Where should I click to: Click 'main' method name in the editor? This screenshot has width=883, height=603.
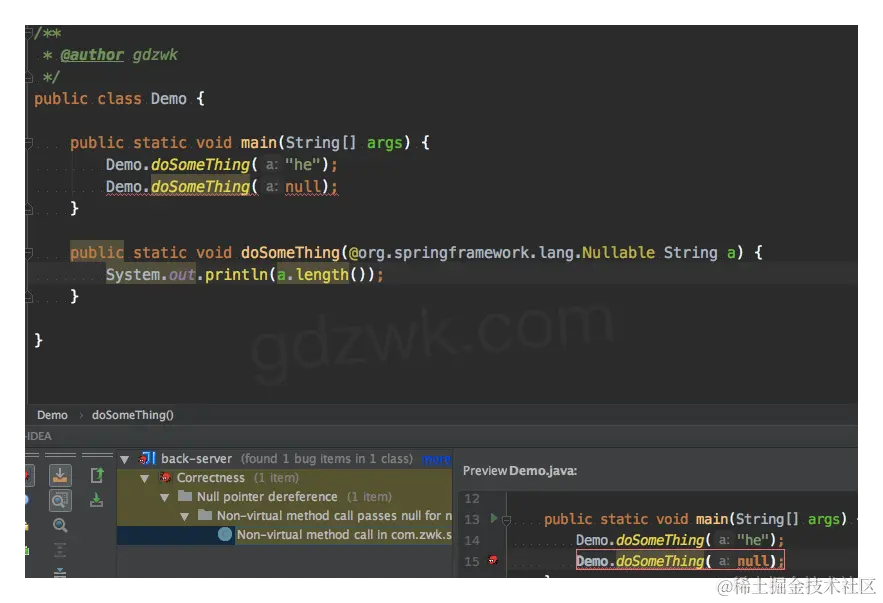pos(258,142)
